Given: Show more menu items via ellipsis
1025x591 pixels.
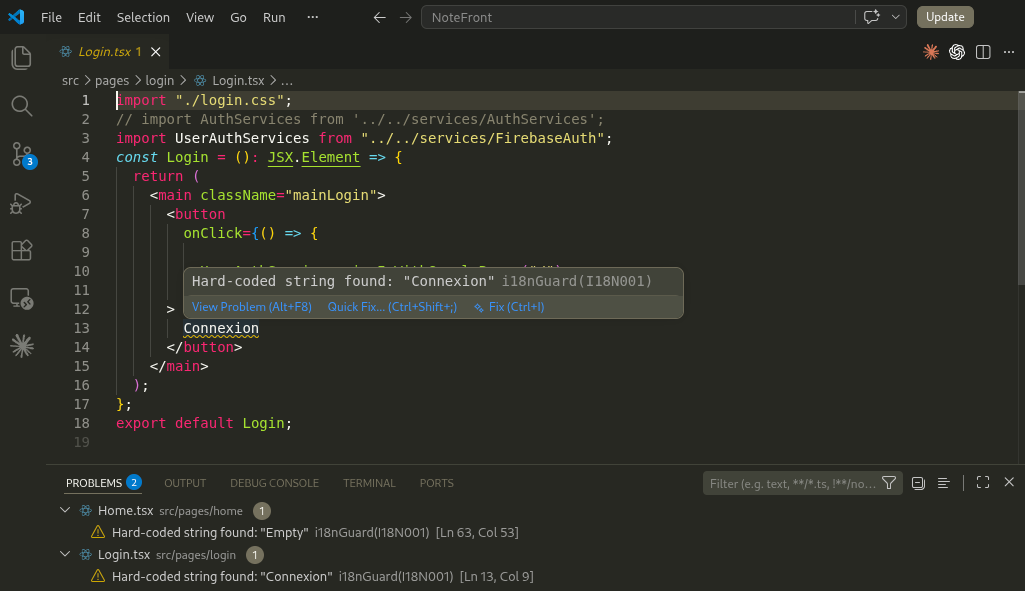Looking at the screenshot, I should point(312,18).
